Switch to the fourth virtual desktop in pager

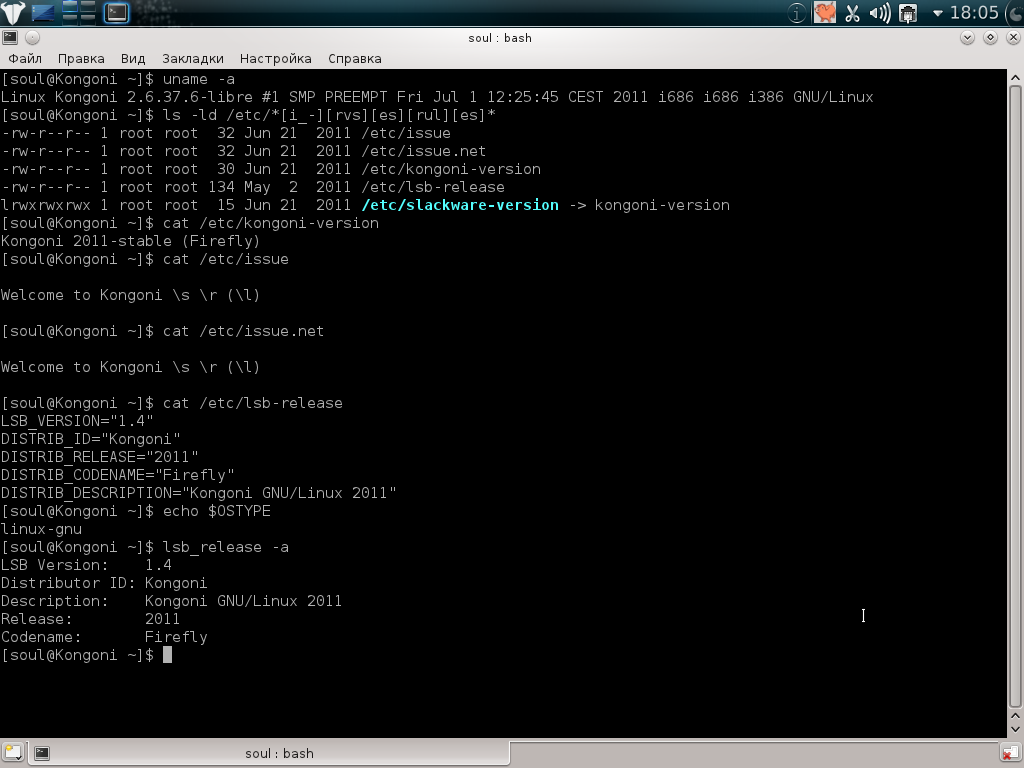pyautogui.click(x=88, y=19)
